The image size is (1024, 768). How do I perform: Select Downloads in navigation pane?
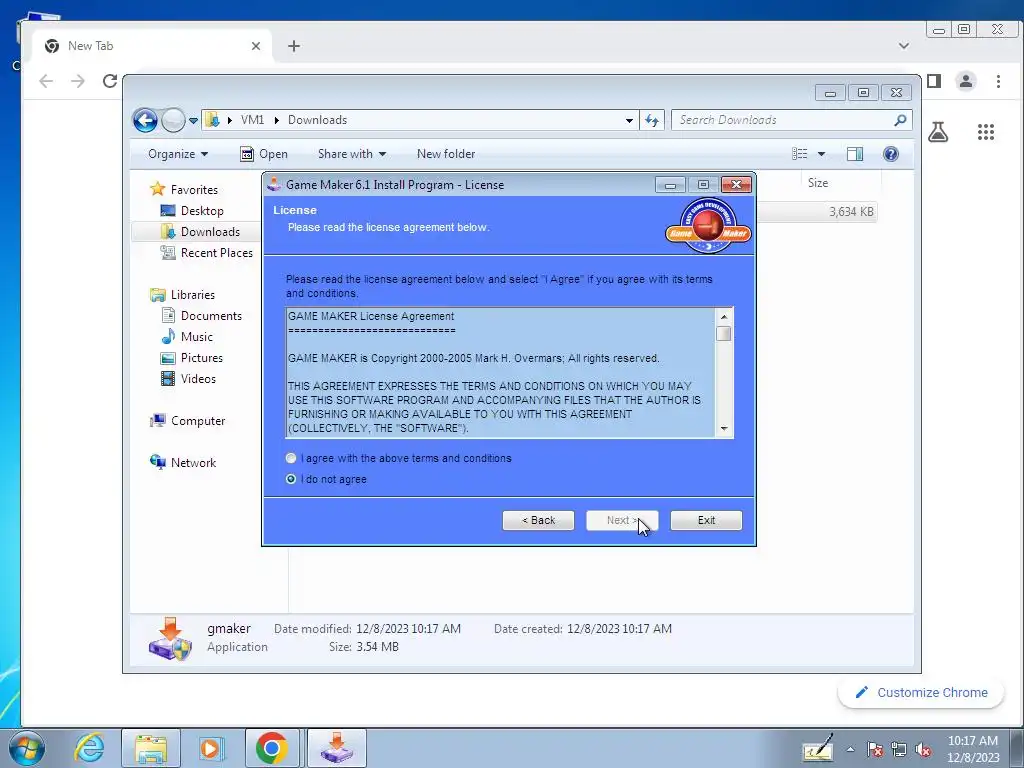pos(210,232)
